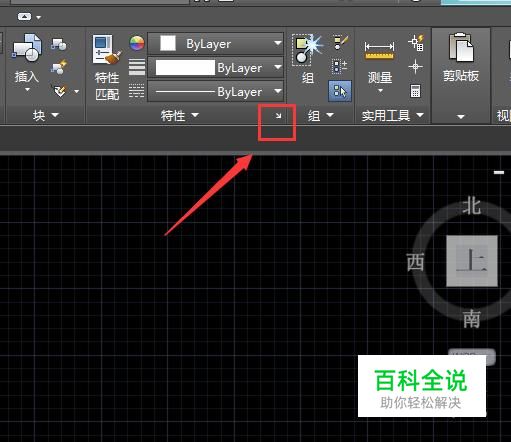The height and width of the screenshot is (442, 511).
Task: Click the Clipboard panel icon
Action: tap(461, 47)
